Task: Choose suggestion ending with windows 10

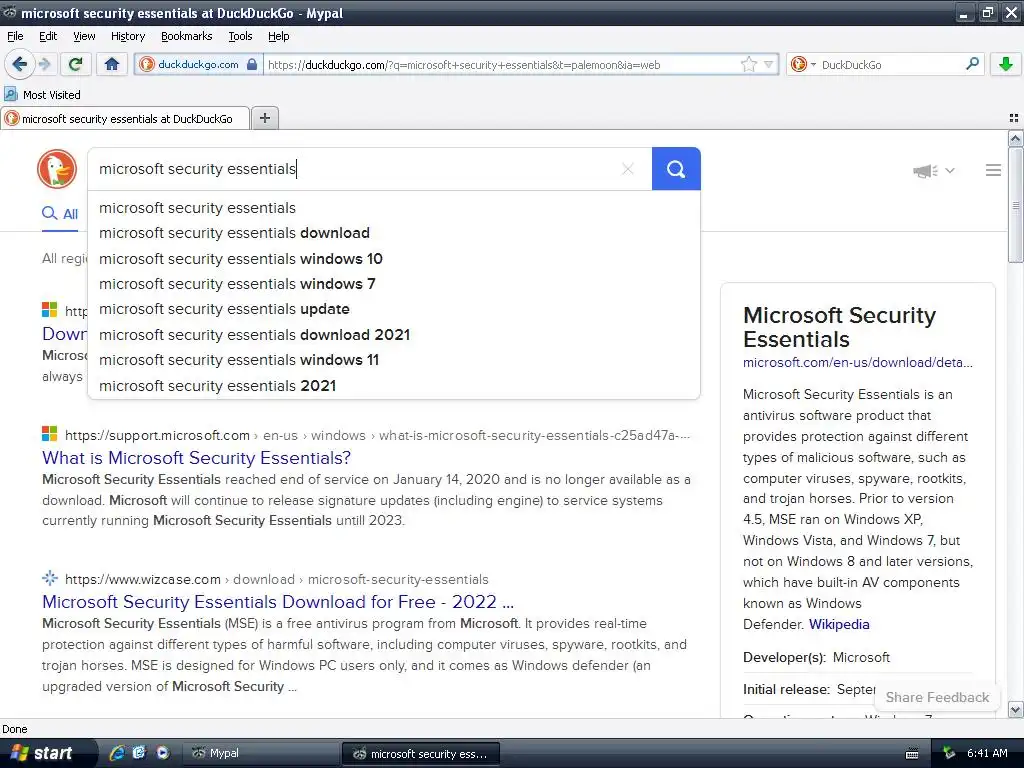Action: click(394, 259)
